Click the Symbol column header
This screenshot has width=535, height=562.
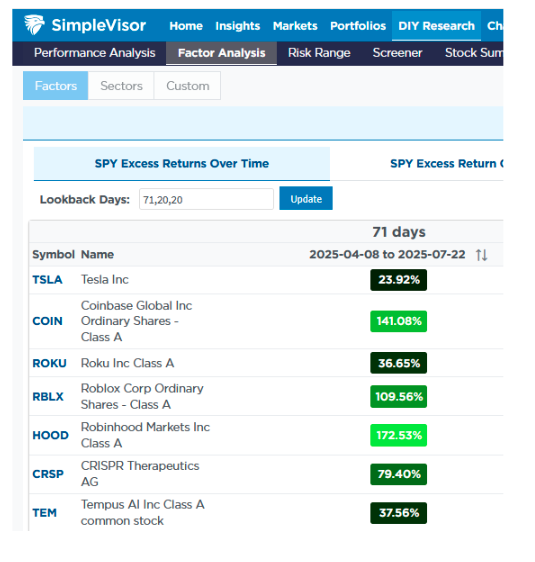point(53,254)
